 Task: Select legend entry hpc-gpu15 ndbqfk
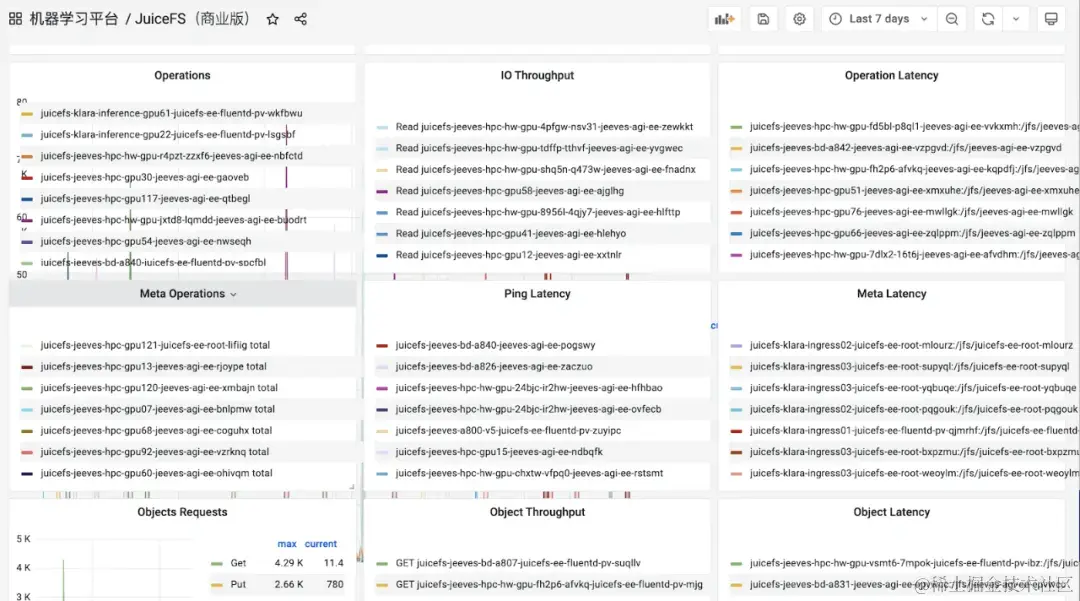tap(499, 452)
